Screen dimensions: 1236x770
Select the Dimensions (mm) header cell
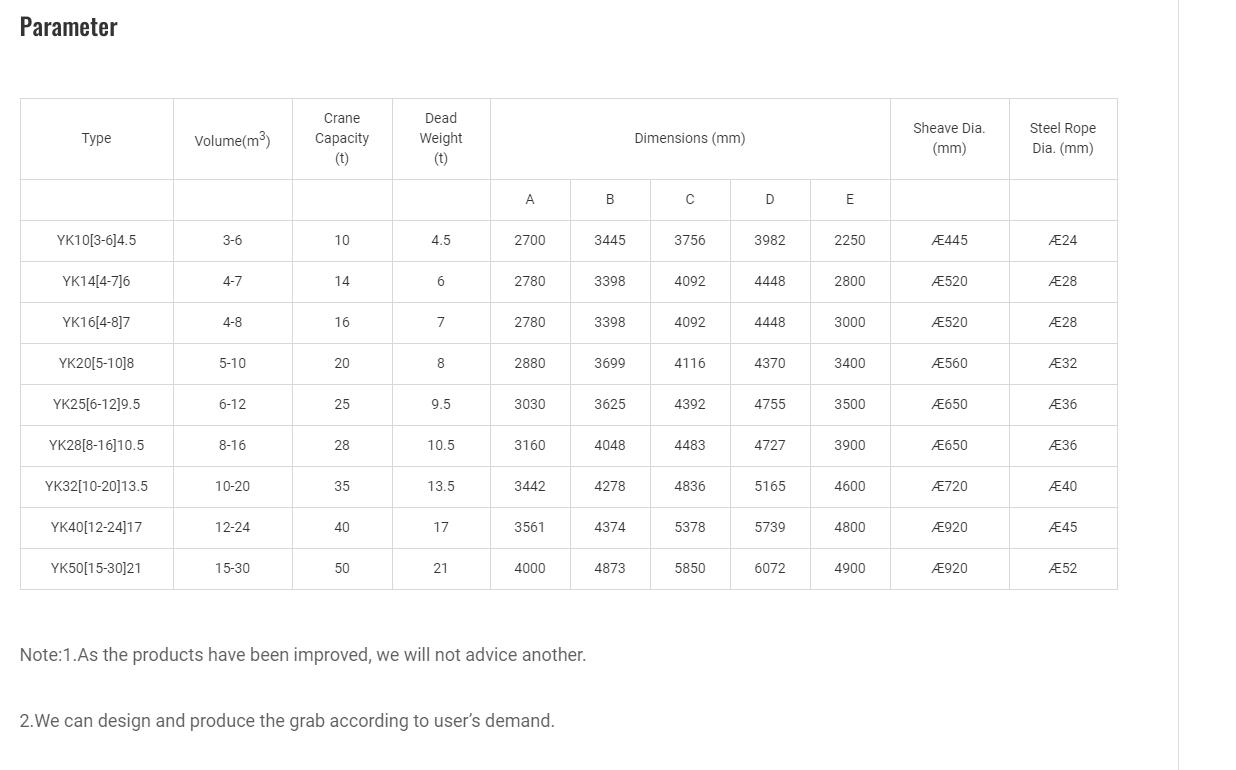(689, 138)
